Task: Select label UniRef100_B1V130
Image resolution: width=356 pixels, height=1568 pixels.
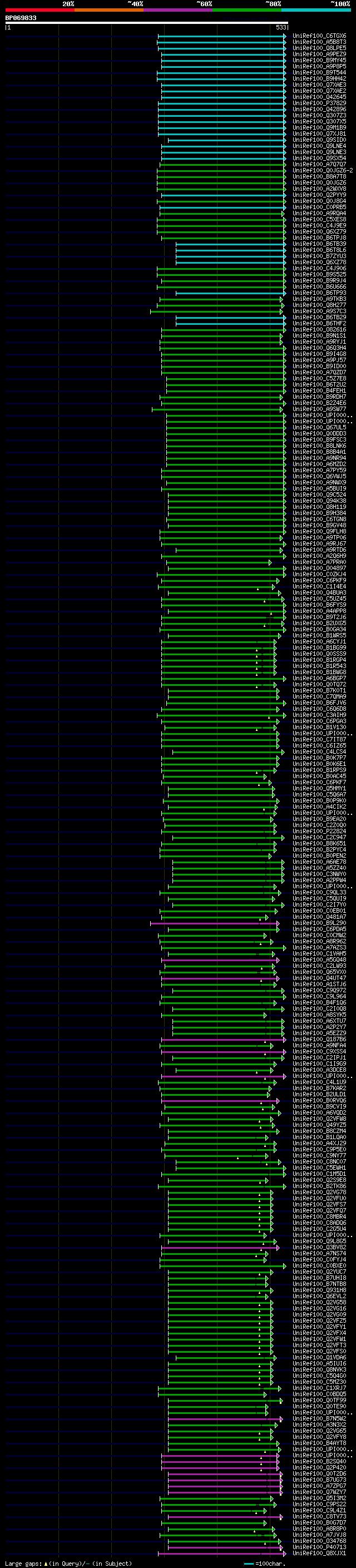Action: (319, 727)
